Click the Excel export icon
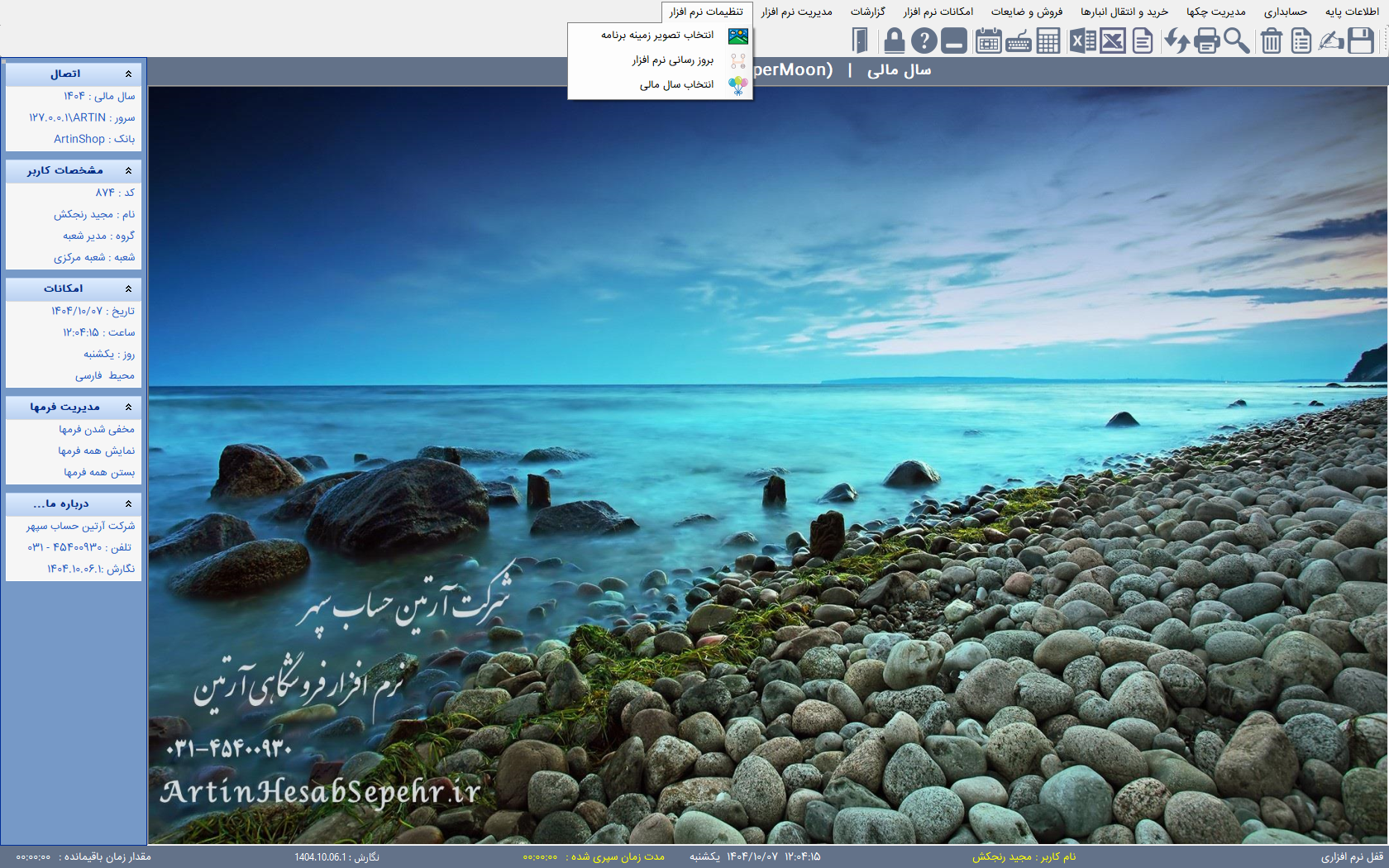 coord(1082,41)
